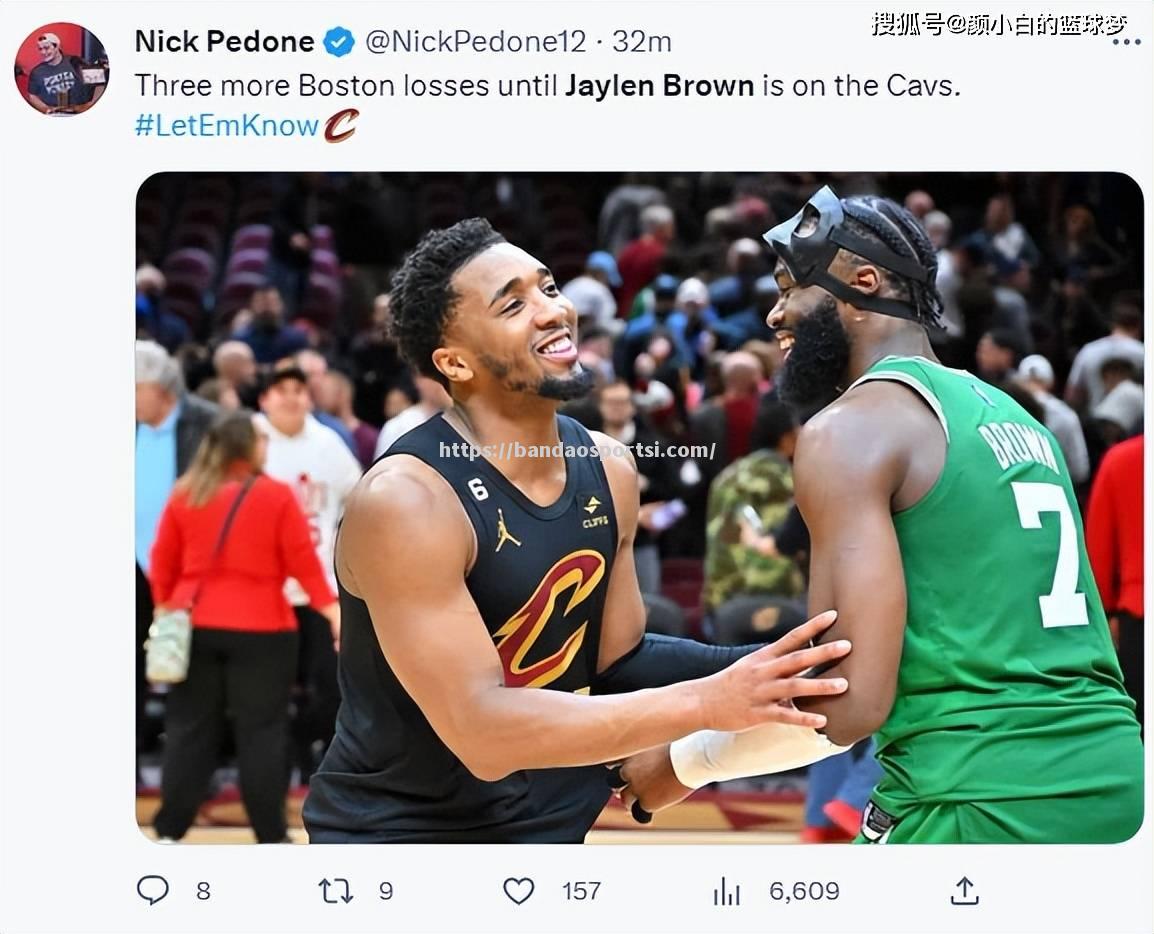
Task: Like the tweet with the heart icon
Action: [x=519, y=891]
